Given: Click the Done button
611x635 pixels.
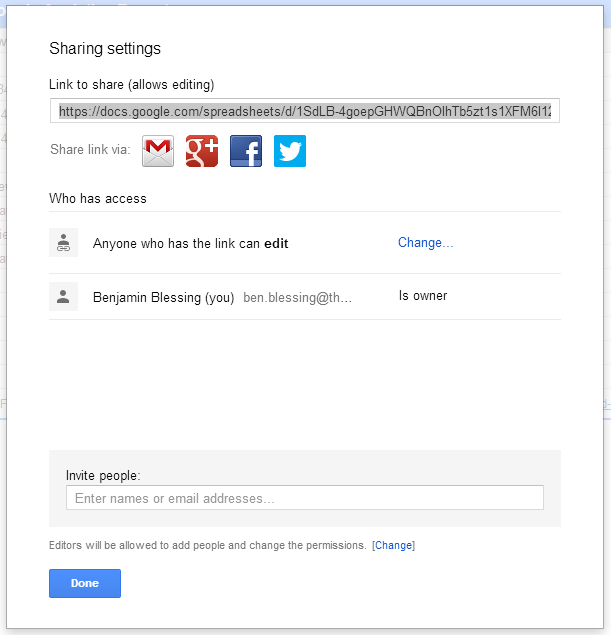Looking at the screenshot, I should (85, 583).
